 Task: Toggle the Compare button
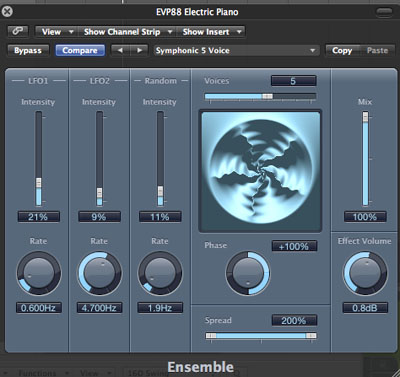point(80,51)
